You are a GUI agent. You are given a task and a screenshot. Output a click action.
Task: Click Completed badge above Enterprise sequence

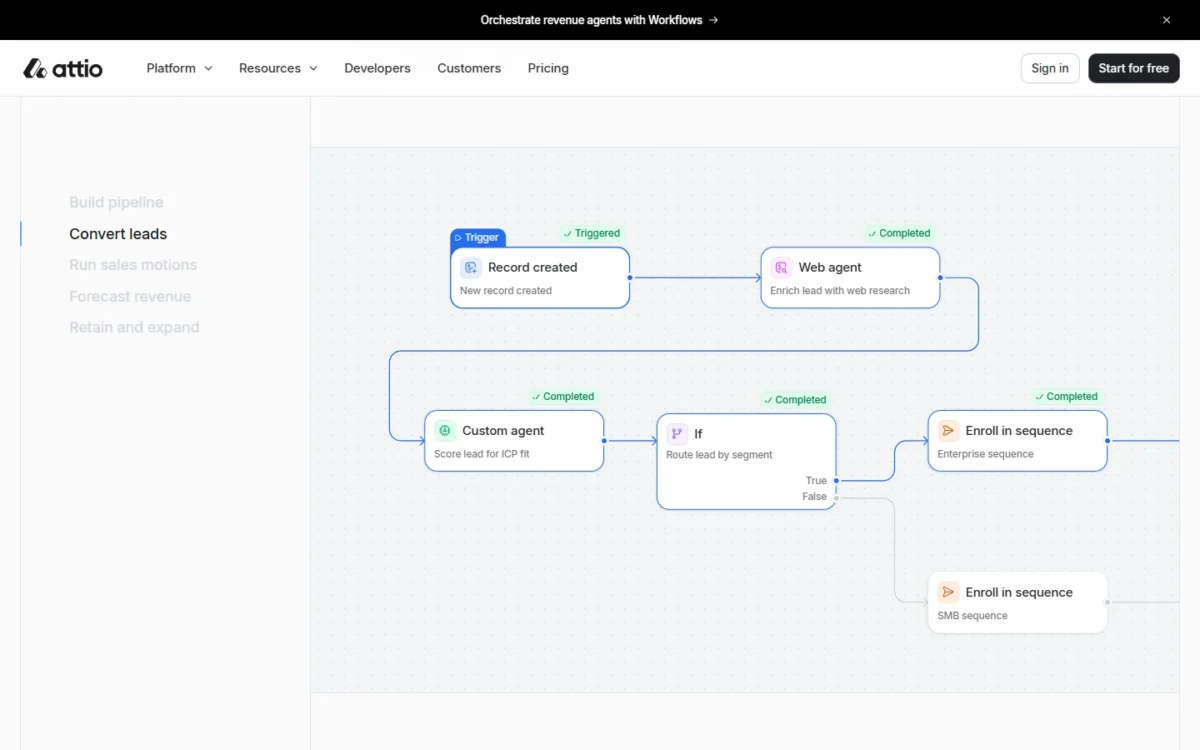(1066, 397)
